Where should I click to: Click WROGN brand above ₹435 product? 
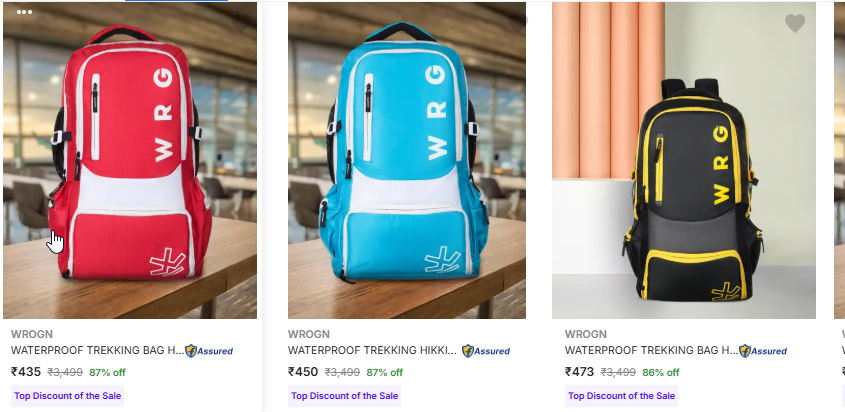(32, 334)
